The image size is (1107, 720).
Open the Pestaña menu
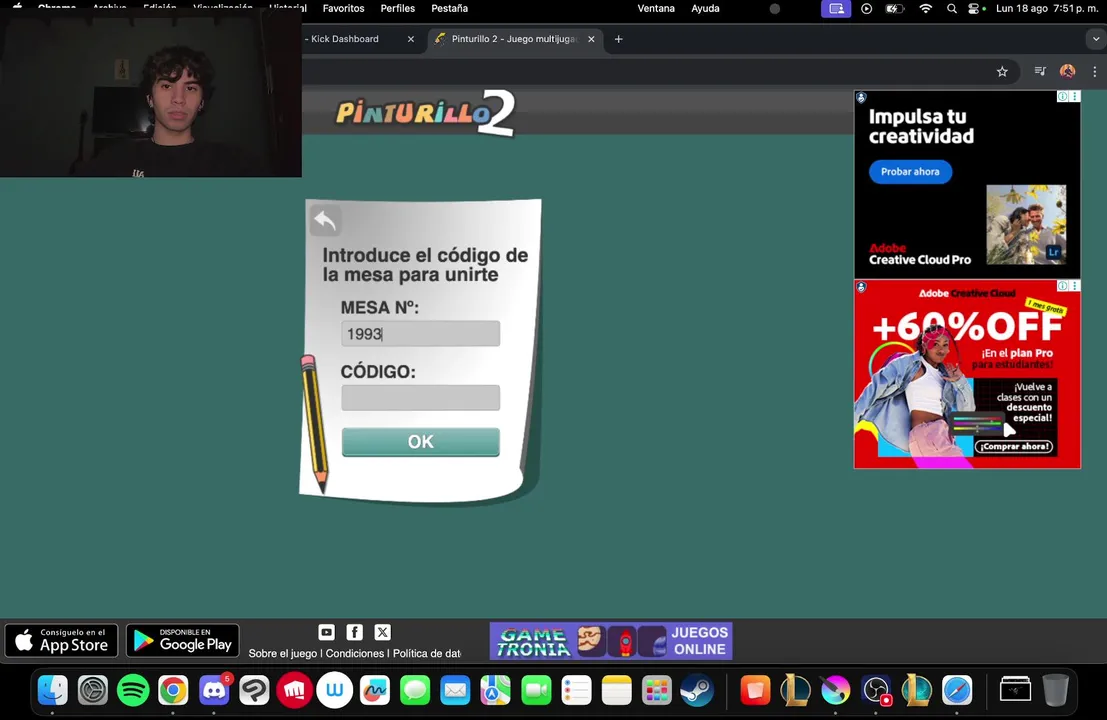point(450,8)
